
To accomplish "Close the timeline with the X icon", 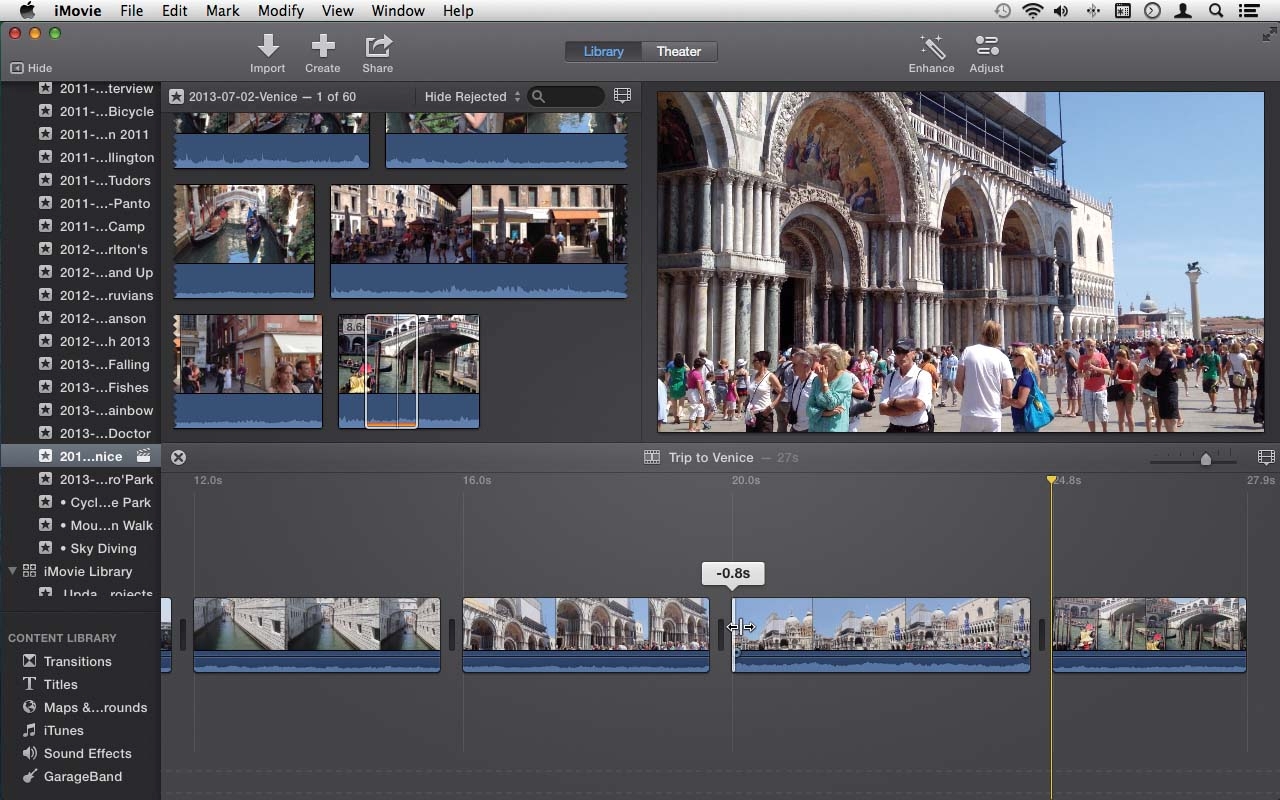I will pos(178,457).
